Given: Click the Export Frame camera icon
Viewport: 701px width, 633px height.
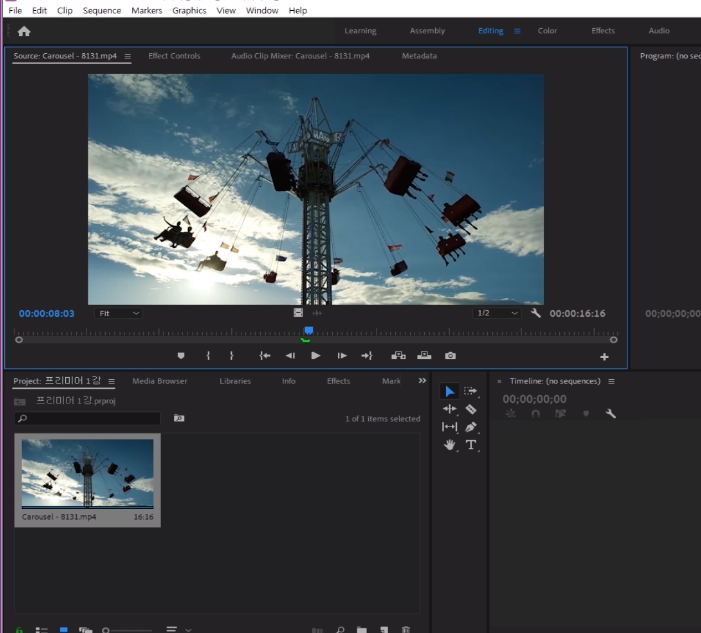Looking at the screenshot, I should tap(450, 355).
